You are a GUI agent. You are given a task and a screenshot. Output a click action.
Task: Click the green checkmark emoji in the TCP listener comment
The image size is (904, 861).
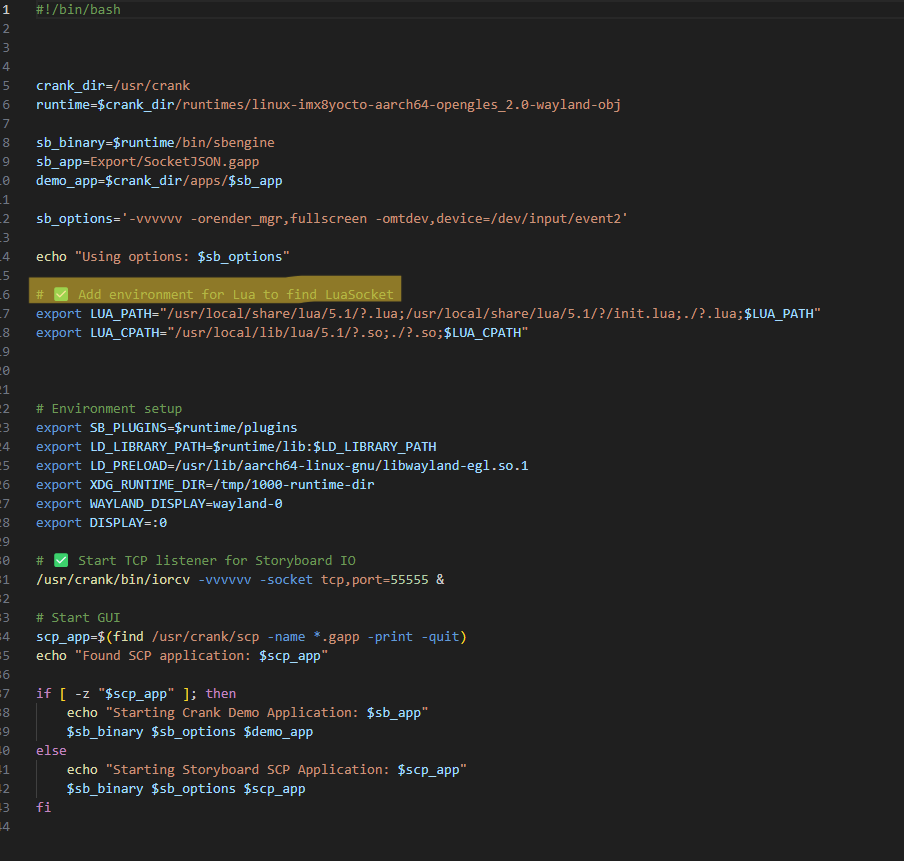click(61, 561)
